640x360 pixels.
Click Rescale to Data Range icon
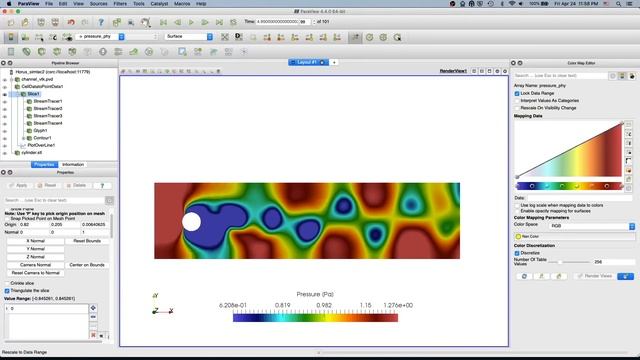[x=39, y=37]
